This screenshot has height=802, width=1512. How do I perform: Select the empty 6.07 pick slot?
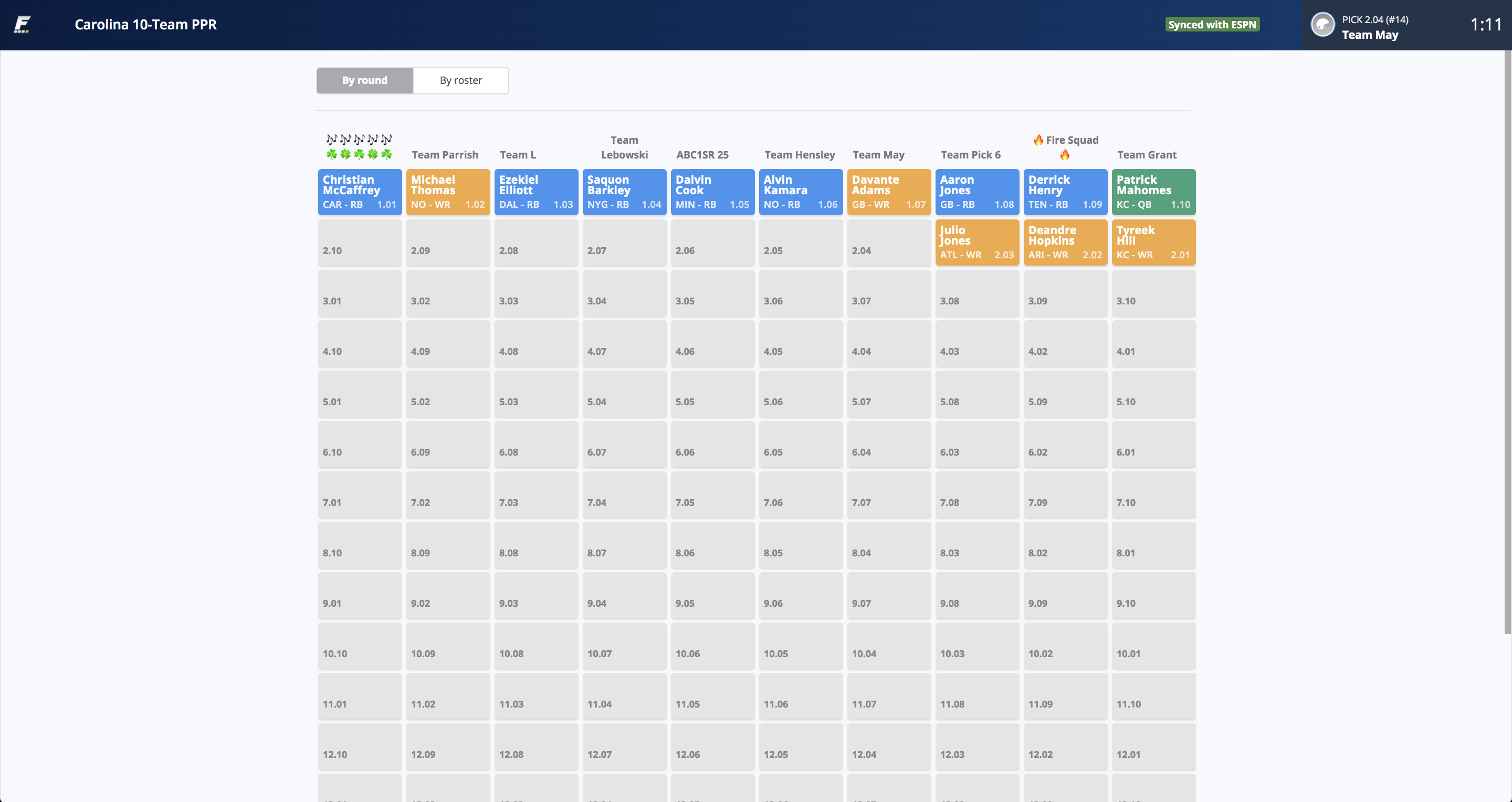click(x=625, y=444)
